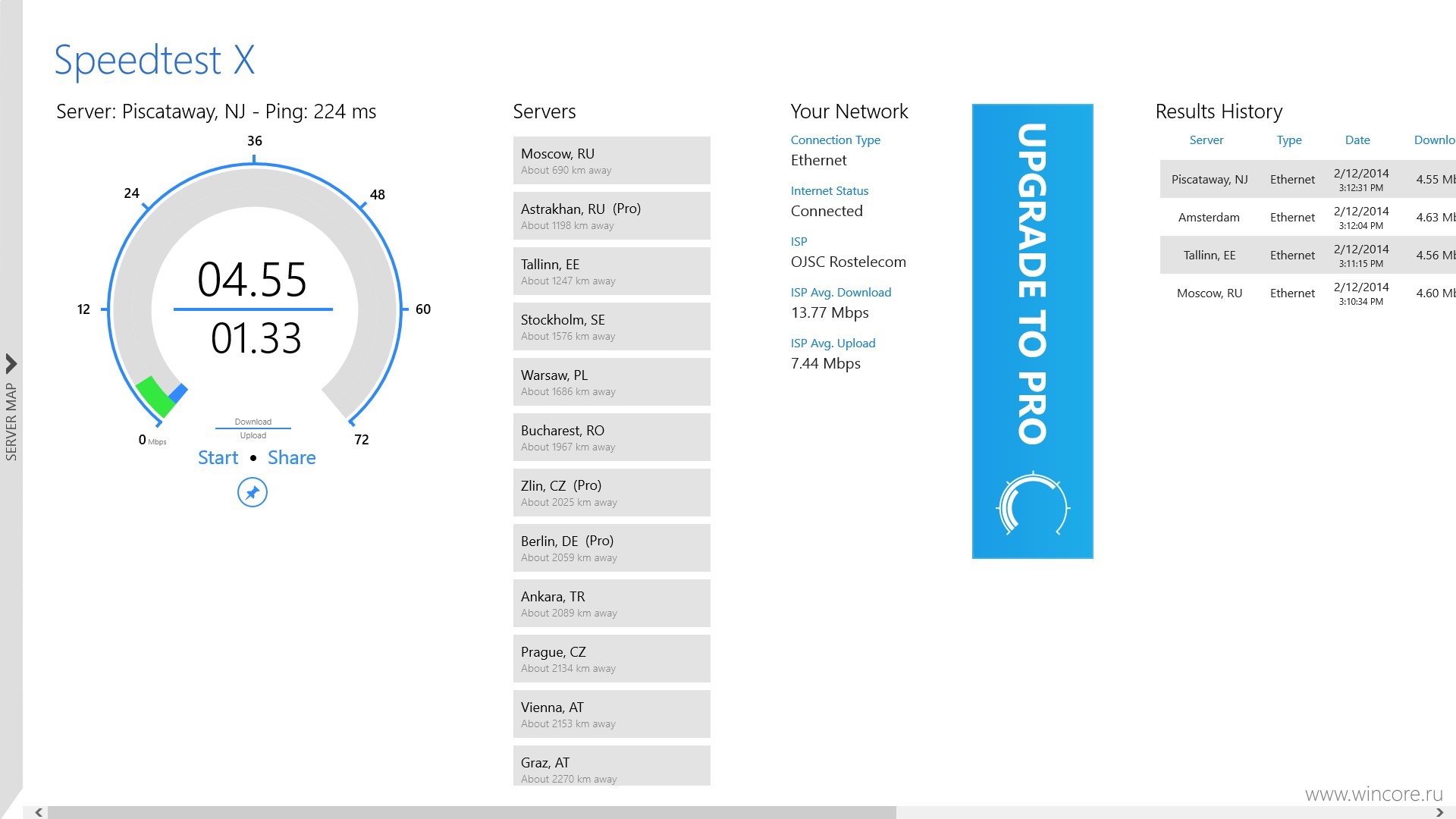The image size is (1456, 819).
Task: Share the speed test result
Action: point(292,458)
